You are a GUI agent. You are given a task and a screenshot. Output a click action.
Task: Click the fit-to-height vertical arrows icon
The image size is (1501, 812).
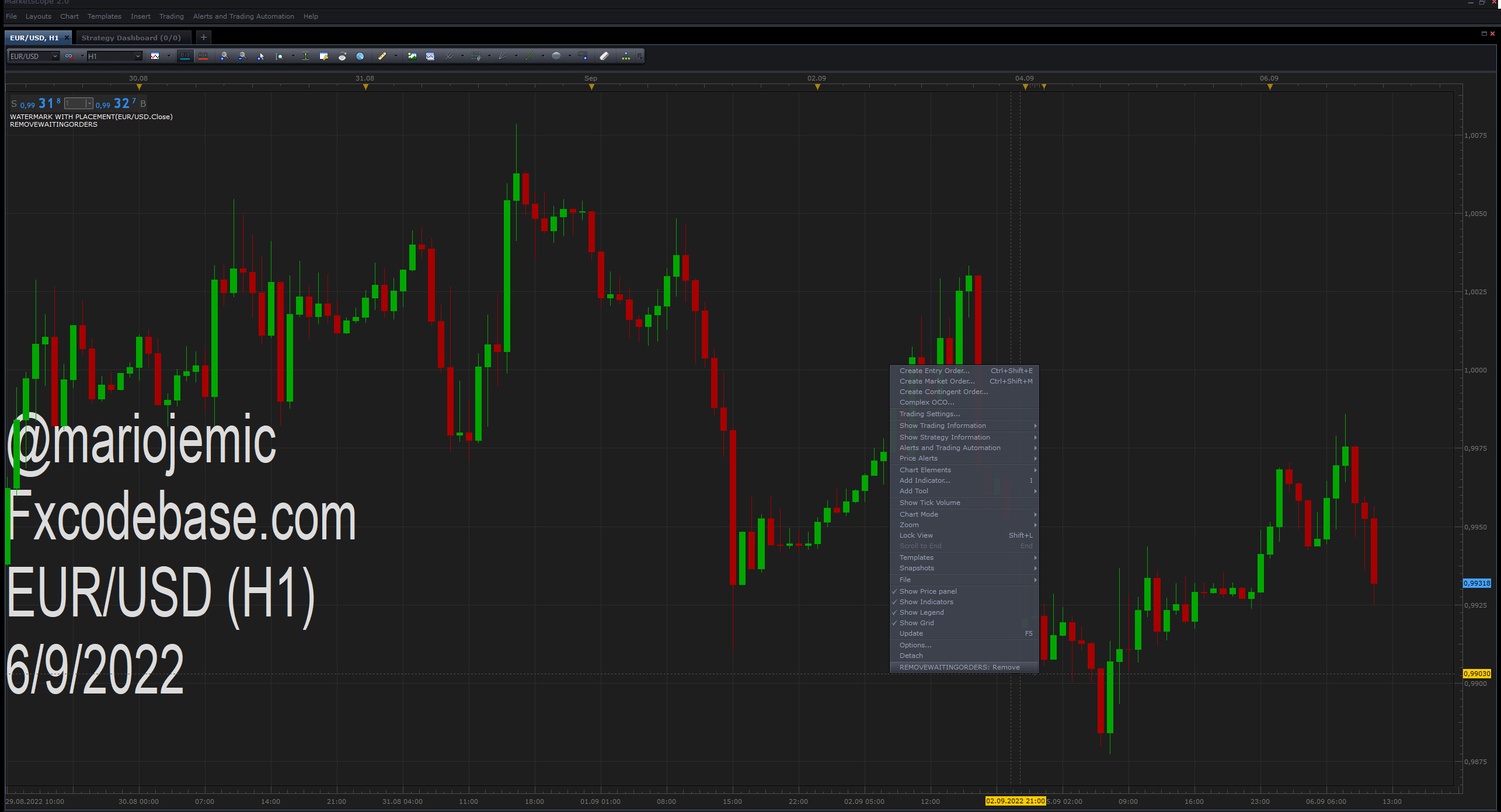coord(305,57)
